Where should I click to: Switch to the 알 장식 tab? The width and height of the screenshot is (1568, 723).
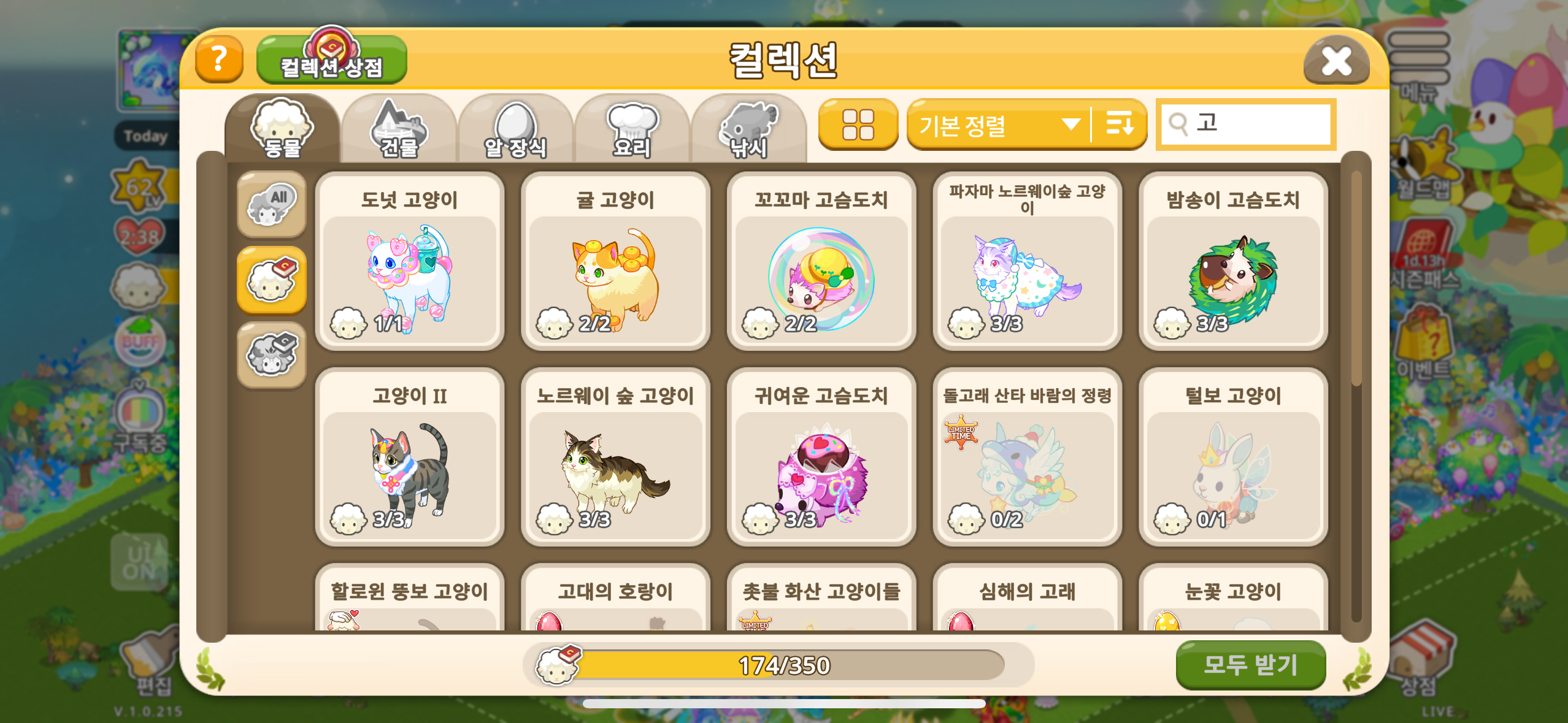515,129
